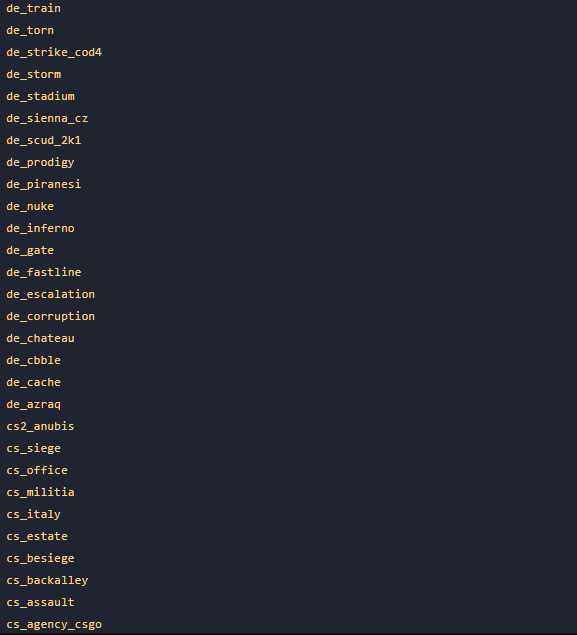Choose cs_assault from the list
This screenshot has width=577, height=635.
[40, 602]
